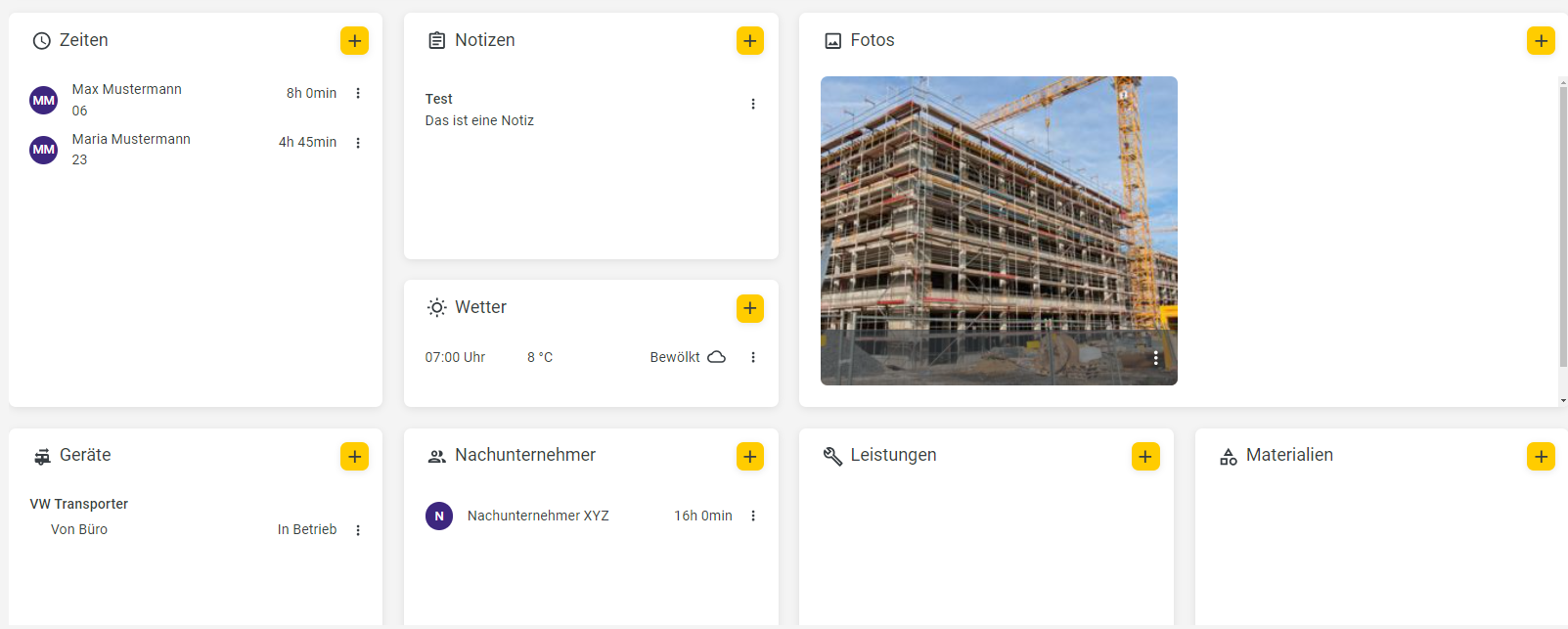This screenshot has width=1568, height=629.
Task: Add a Nachunternehmer entry
Action: [x=750, y=456]
